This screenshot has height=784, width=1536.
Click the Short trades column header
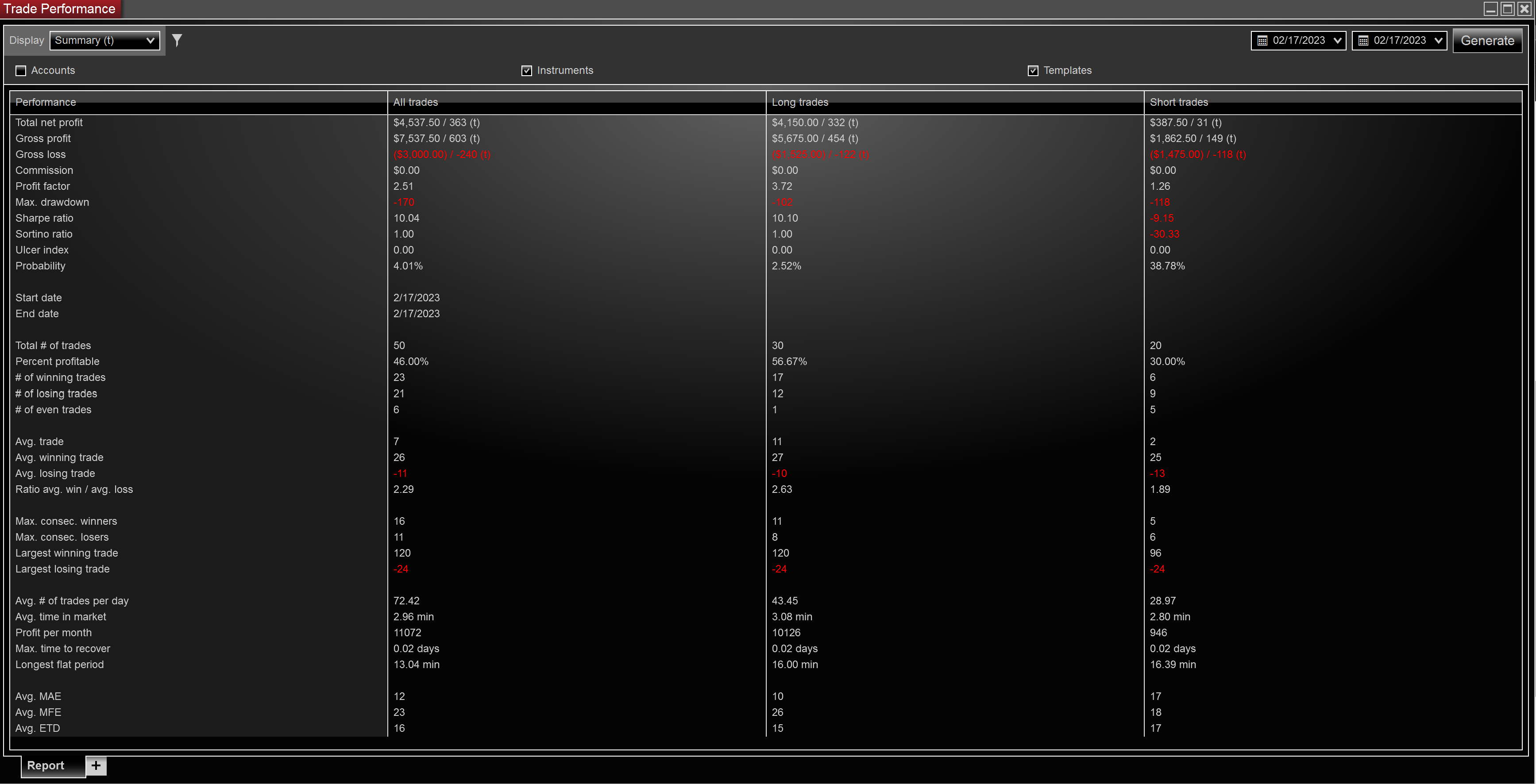(x=1333, y=102)
